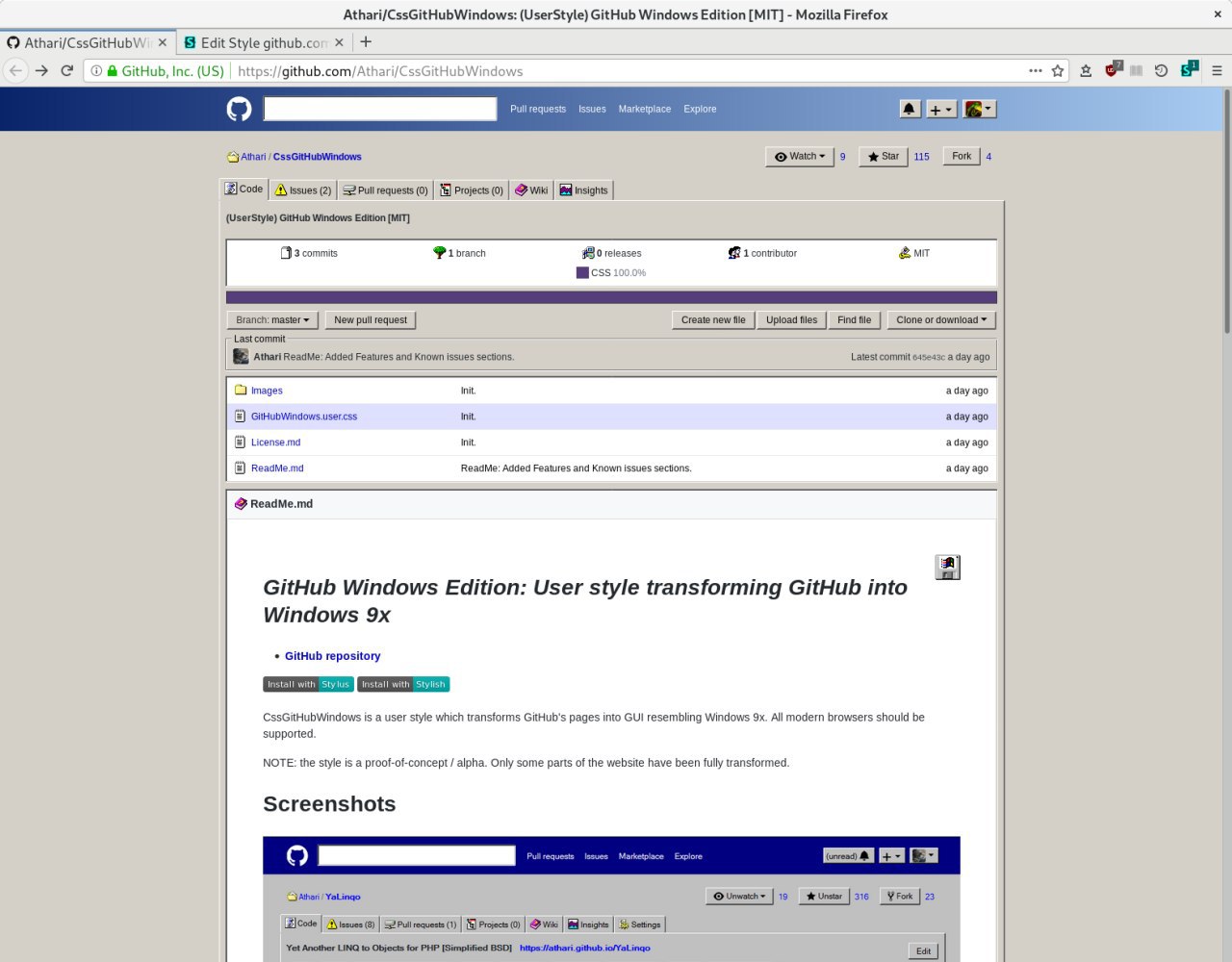1232x962 pixels.
Task: Bookmark this page with the star
Action: point(1058,70)
